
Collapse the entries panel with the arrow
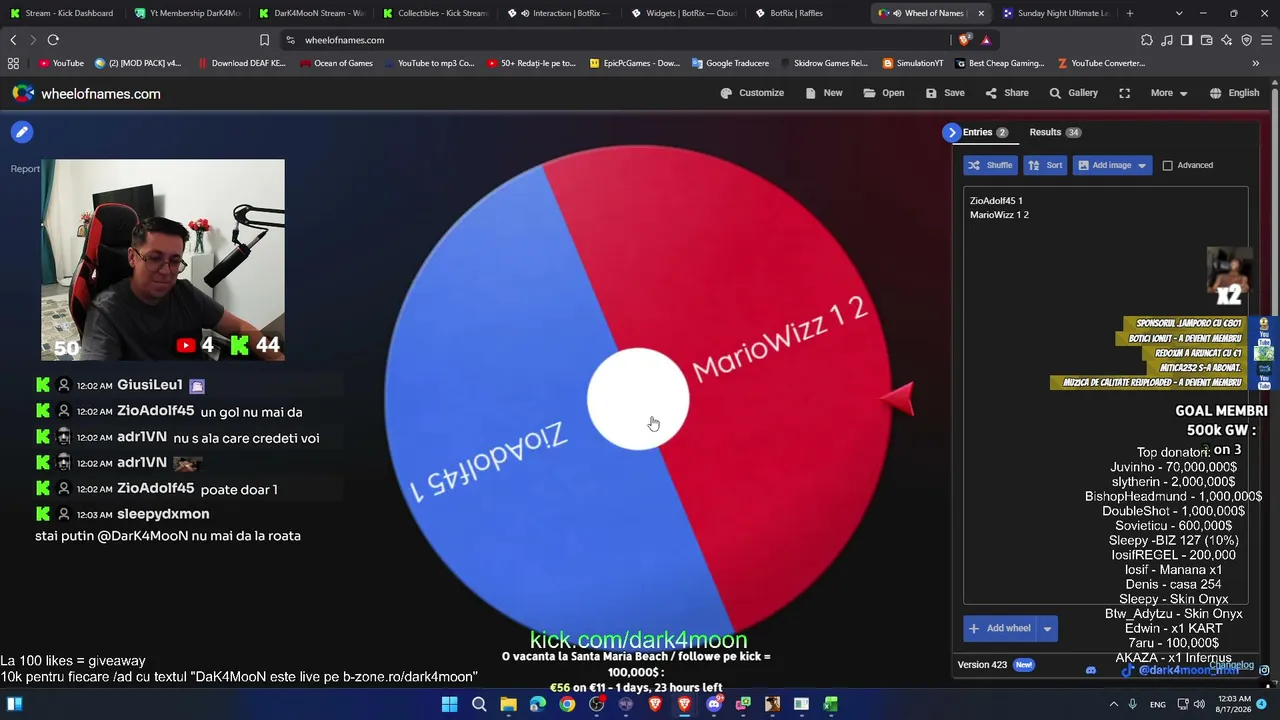click(952, 132)
